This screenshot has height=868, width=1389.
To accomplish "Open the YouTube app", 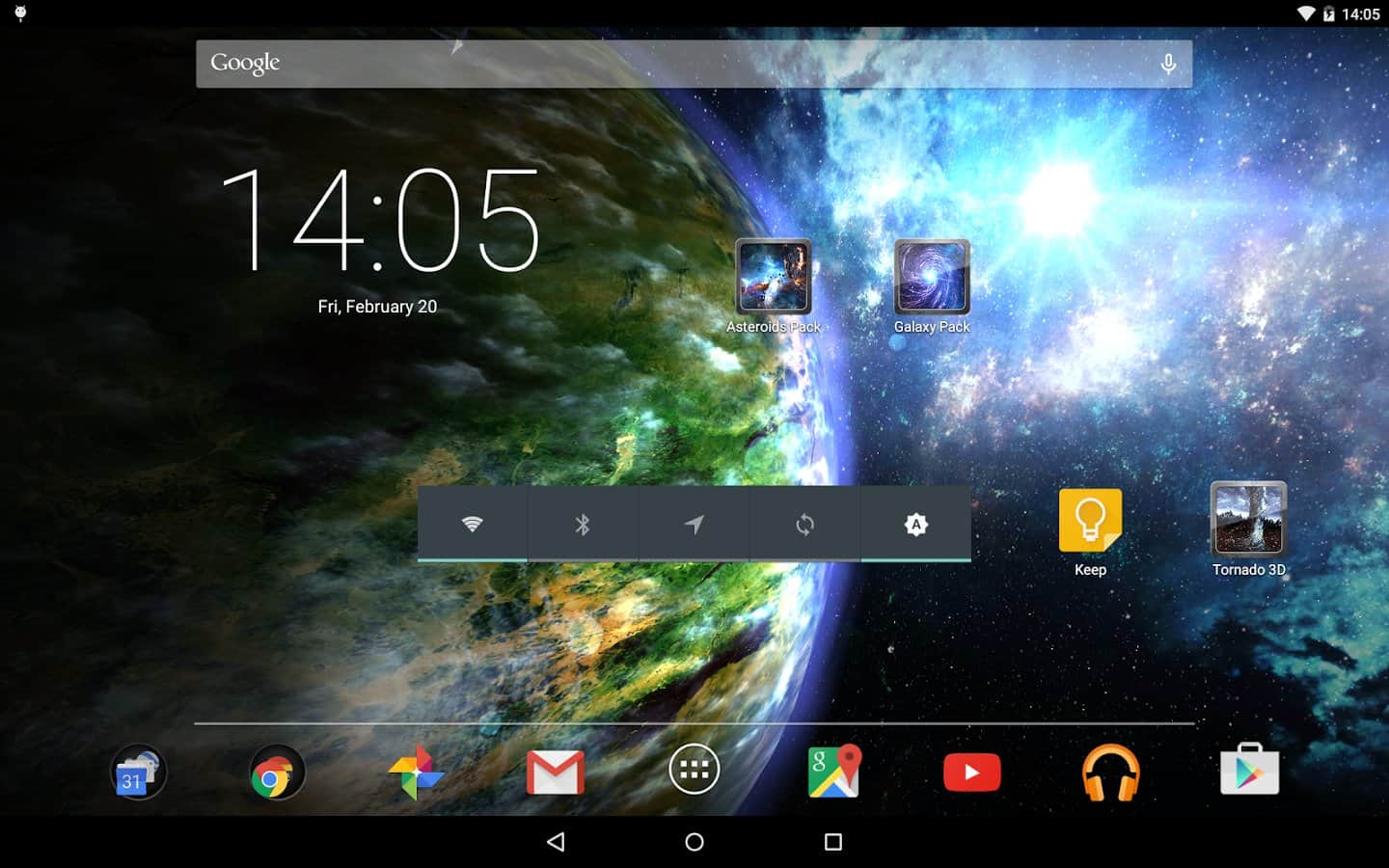I will 971,773.
